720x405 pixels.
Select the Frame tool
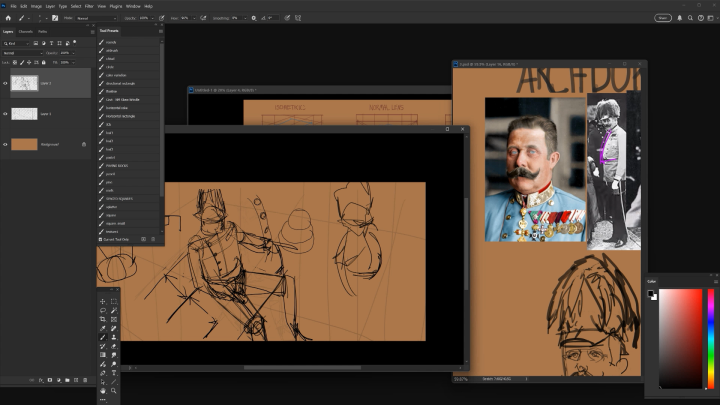pos(114,319)
